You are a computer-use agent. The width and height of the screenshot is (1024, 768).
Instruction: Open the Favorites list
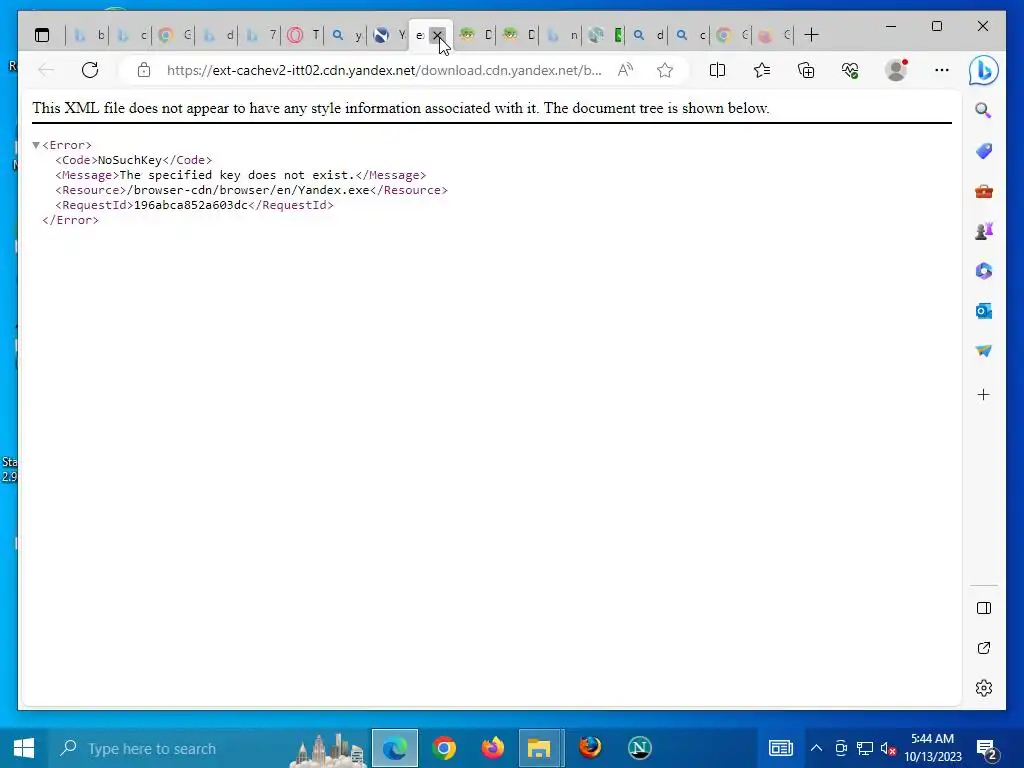pos(761,70)
